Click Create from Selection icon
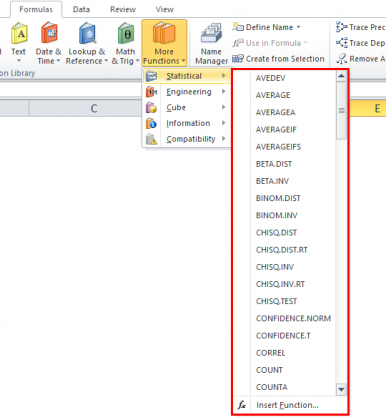 pyautogui.click(x=238, y=59)
